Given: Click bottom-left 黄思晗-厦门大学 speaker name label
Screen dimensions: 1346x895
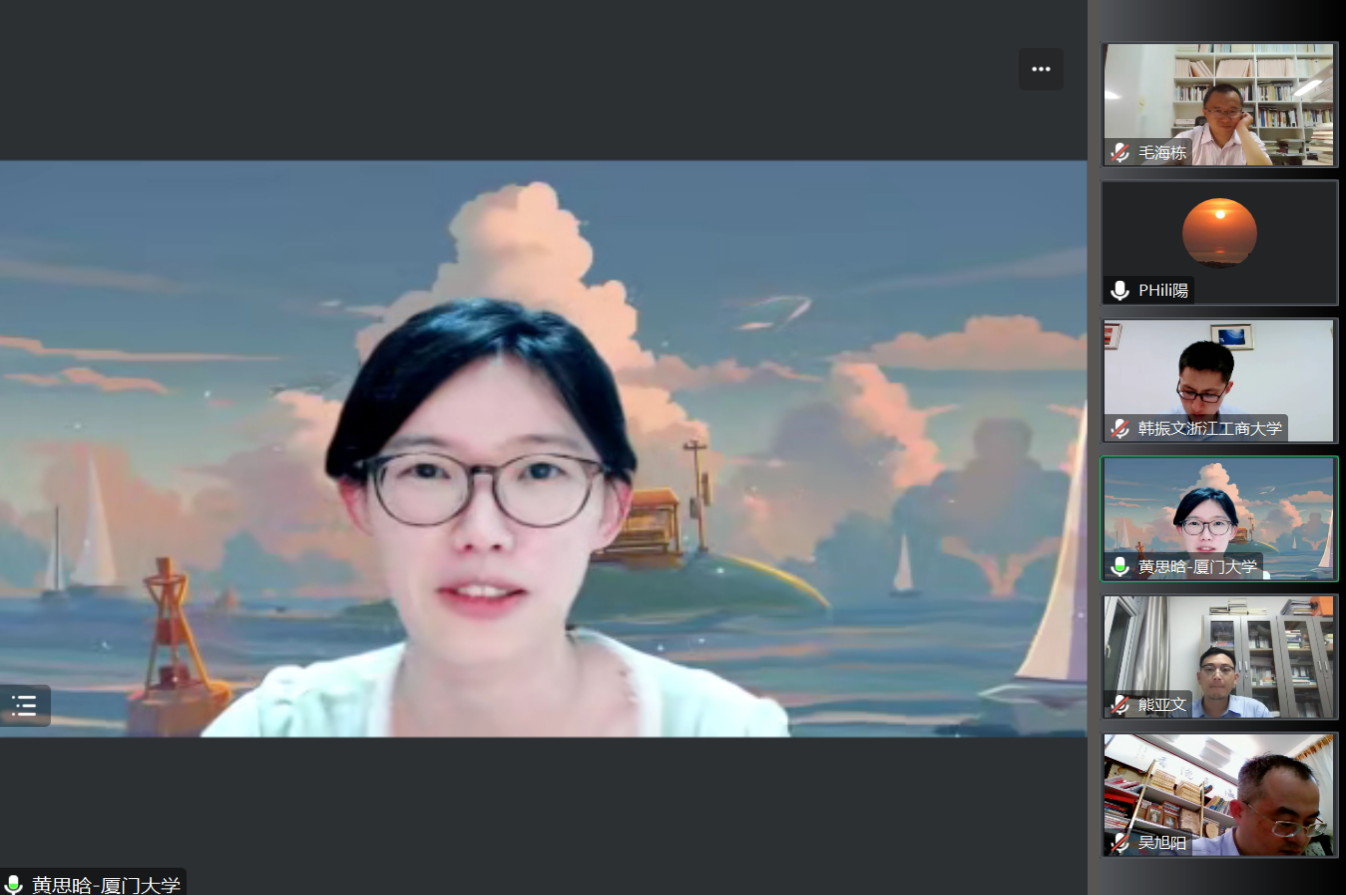Looking at the screenshot, I should click(x=106, y=885).
